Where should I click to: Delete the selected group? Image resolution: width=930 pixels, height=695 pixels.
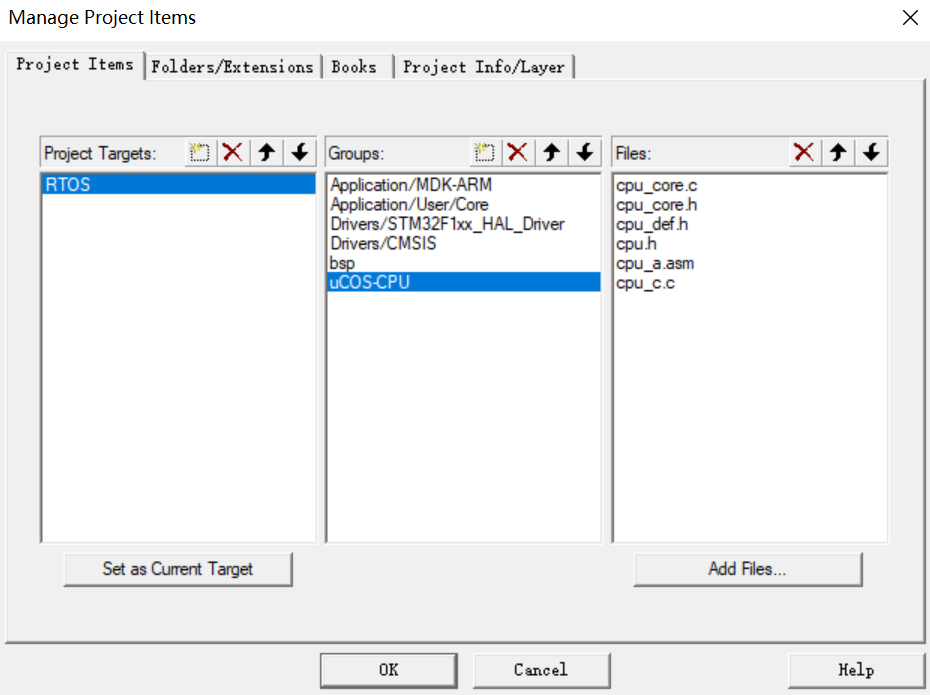pos(518,152)
